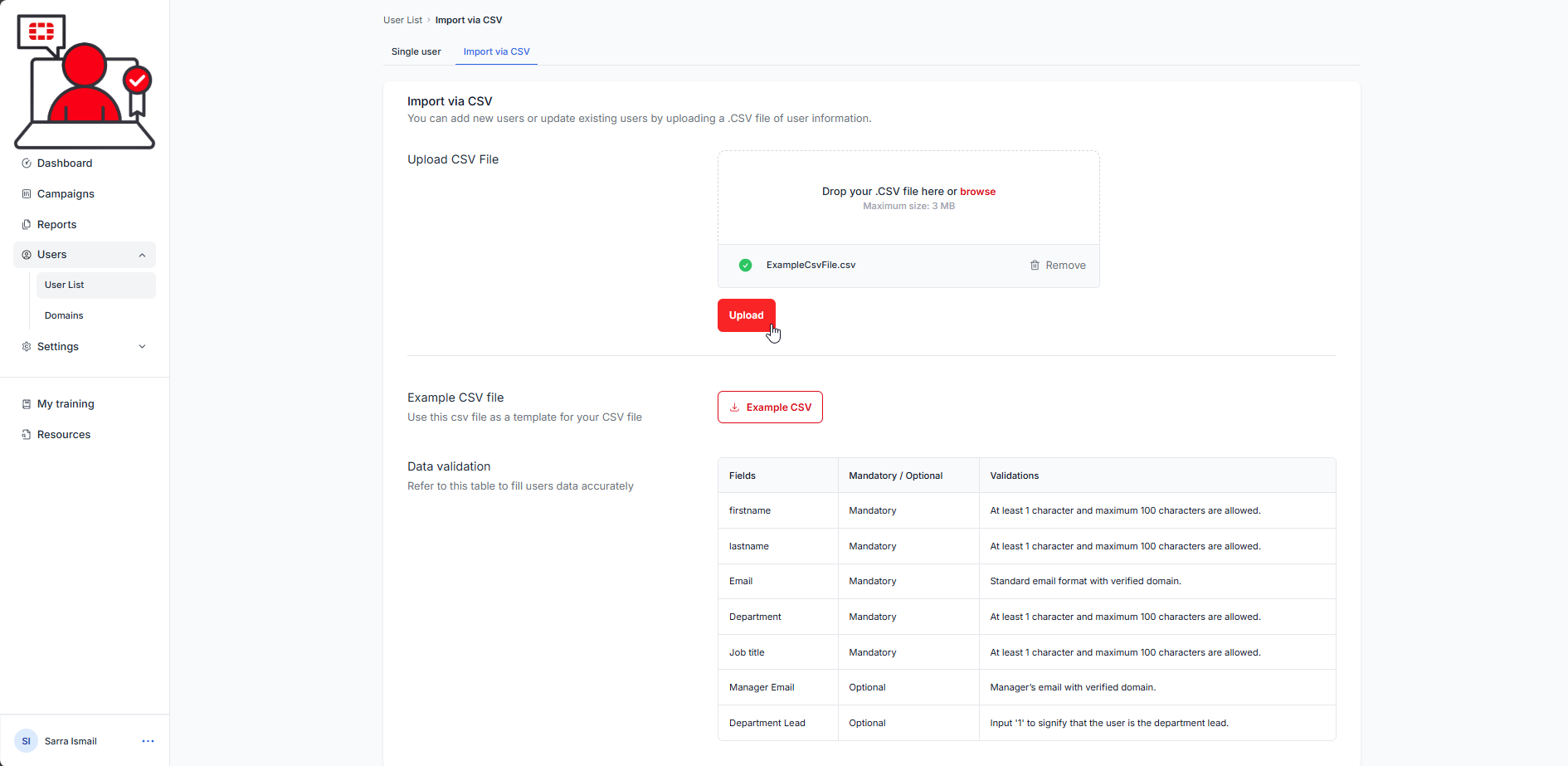Click Mandatory in the Job title row

pos(872,652)
